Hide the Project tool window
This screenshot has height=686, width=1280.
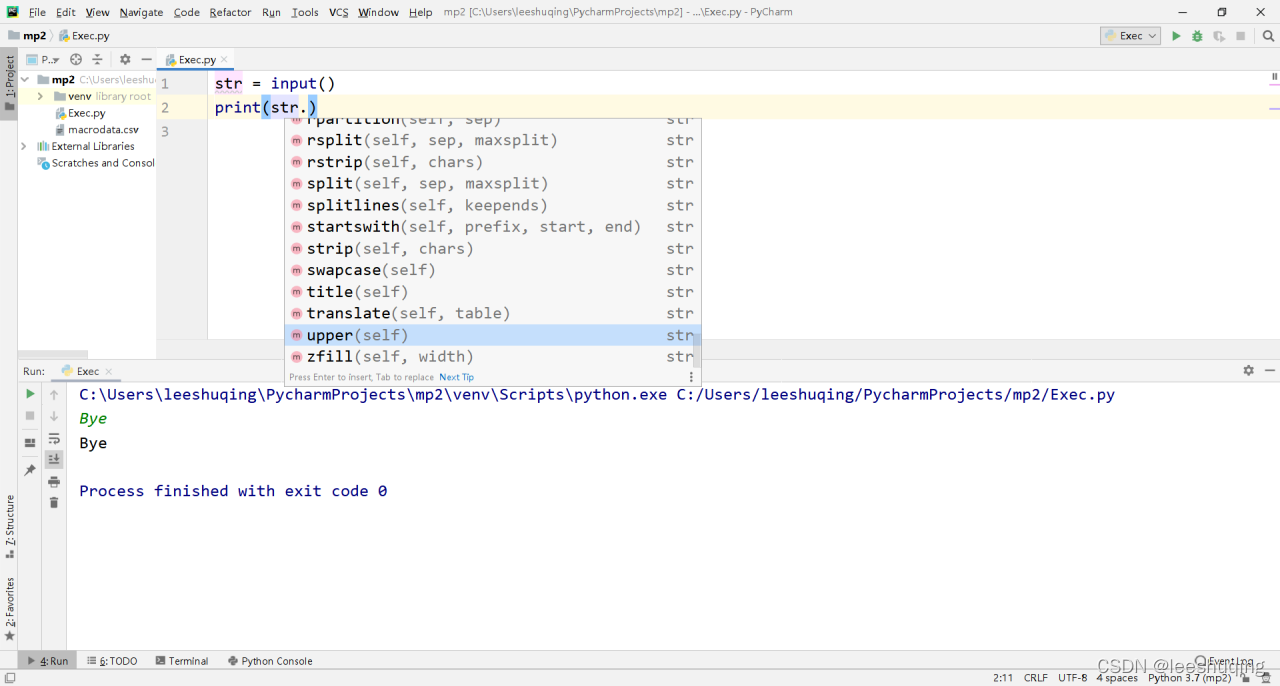pyautogui.click(x=146, y=60)
